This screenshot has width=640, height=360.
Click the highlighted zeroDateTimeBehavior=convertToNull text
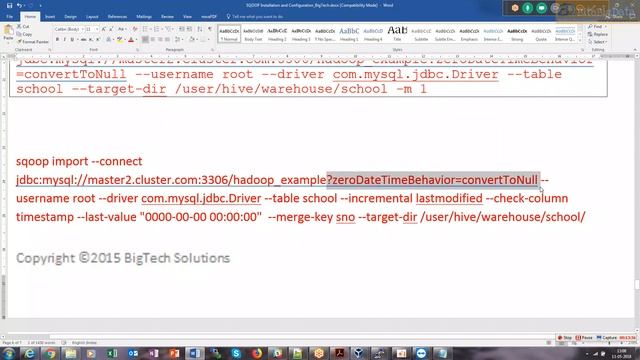433,180
